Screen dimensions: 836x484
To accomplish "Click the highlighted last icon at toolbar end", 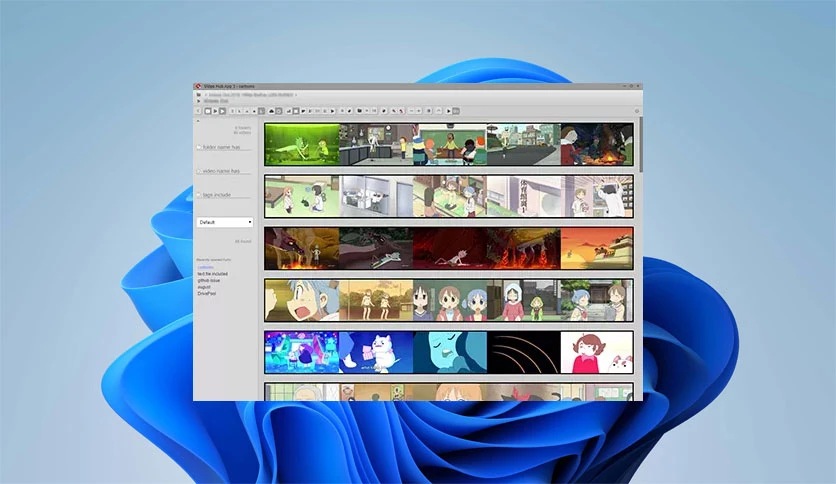I will click(x=456, y=111).
